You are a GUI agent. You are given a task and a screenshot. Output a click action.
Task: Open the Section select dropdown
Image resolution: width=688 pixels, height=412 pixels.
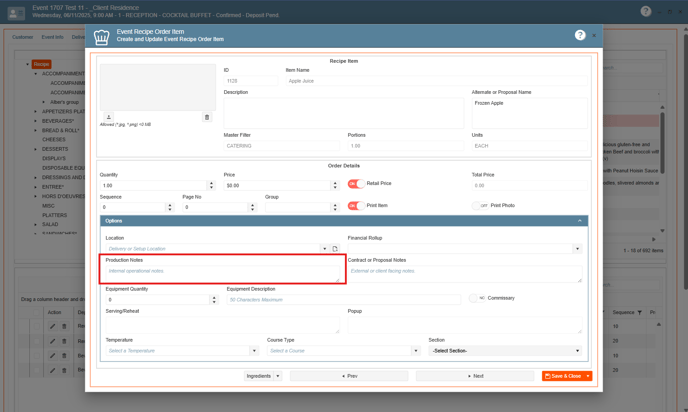577,351
